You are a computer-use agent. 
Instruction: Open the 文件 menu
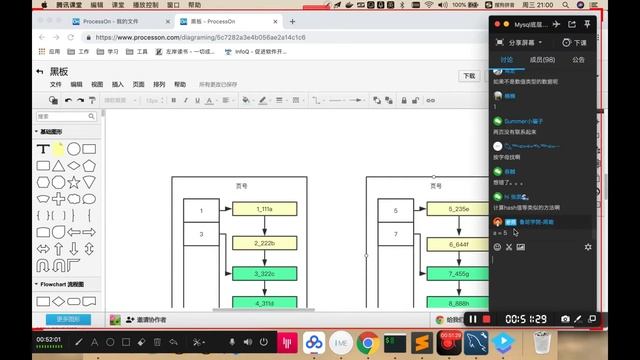[56, 84]
